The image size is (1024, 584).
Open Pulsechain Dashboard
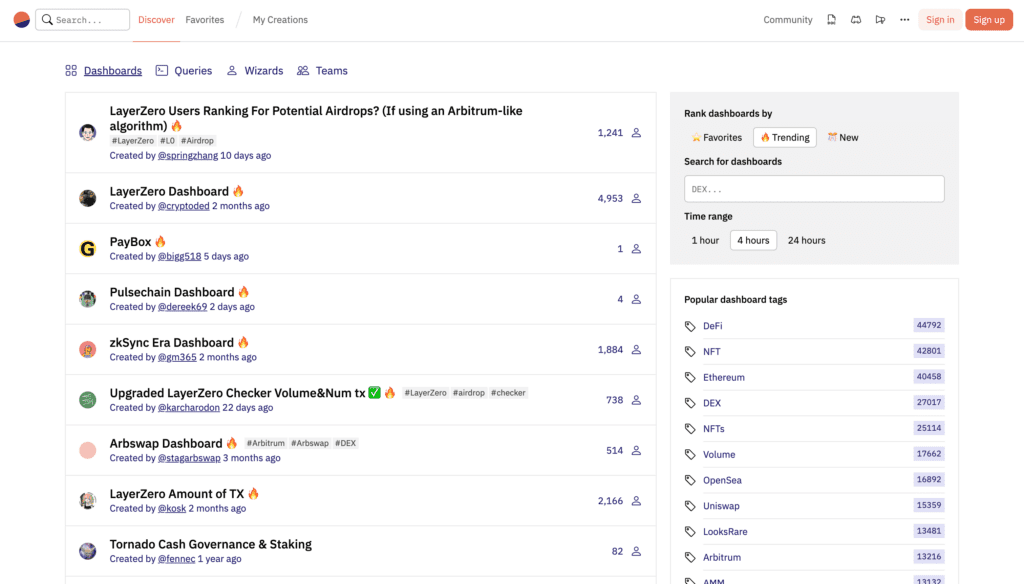pos(172,292)
